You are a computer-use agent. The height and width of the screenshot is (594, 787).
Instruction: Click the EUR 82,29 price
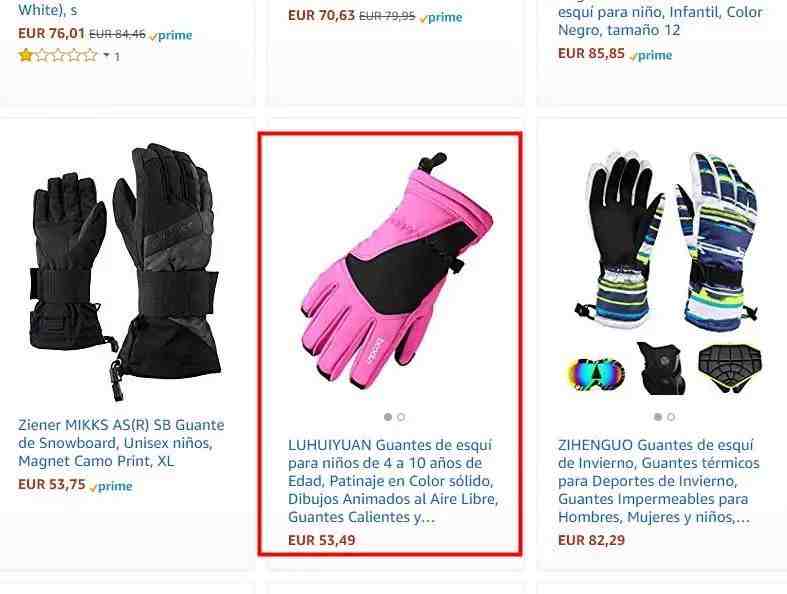pyautogui.click(x=591, y=540)
